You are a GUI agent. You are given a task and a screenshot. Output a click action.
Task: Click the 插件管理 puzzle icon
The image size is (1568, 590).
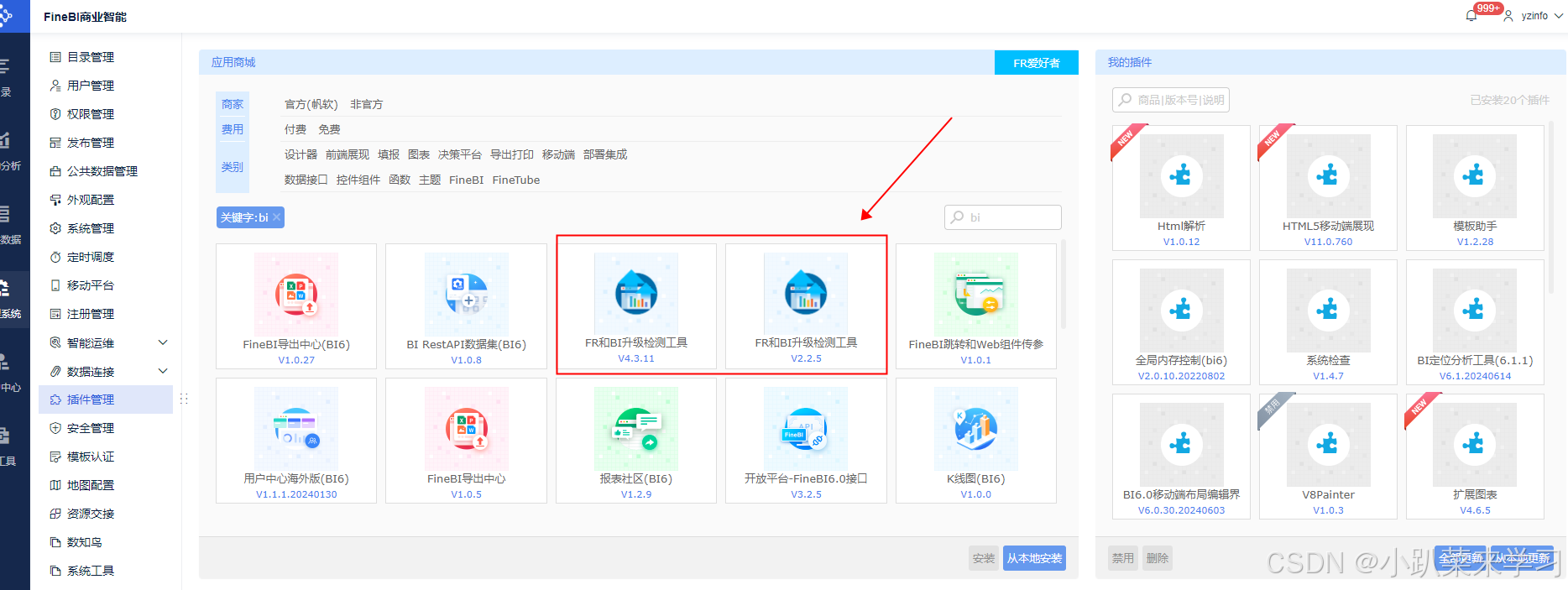coord(55,399)
